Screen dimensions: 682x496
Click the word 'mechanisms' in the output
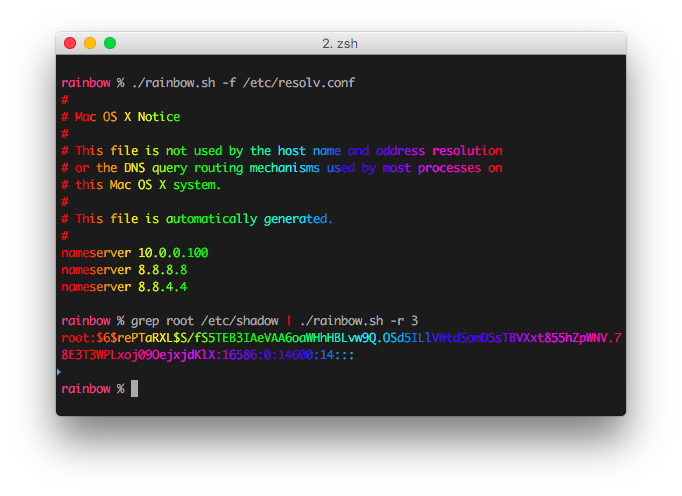(284, 168)
